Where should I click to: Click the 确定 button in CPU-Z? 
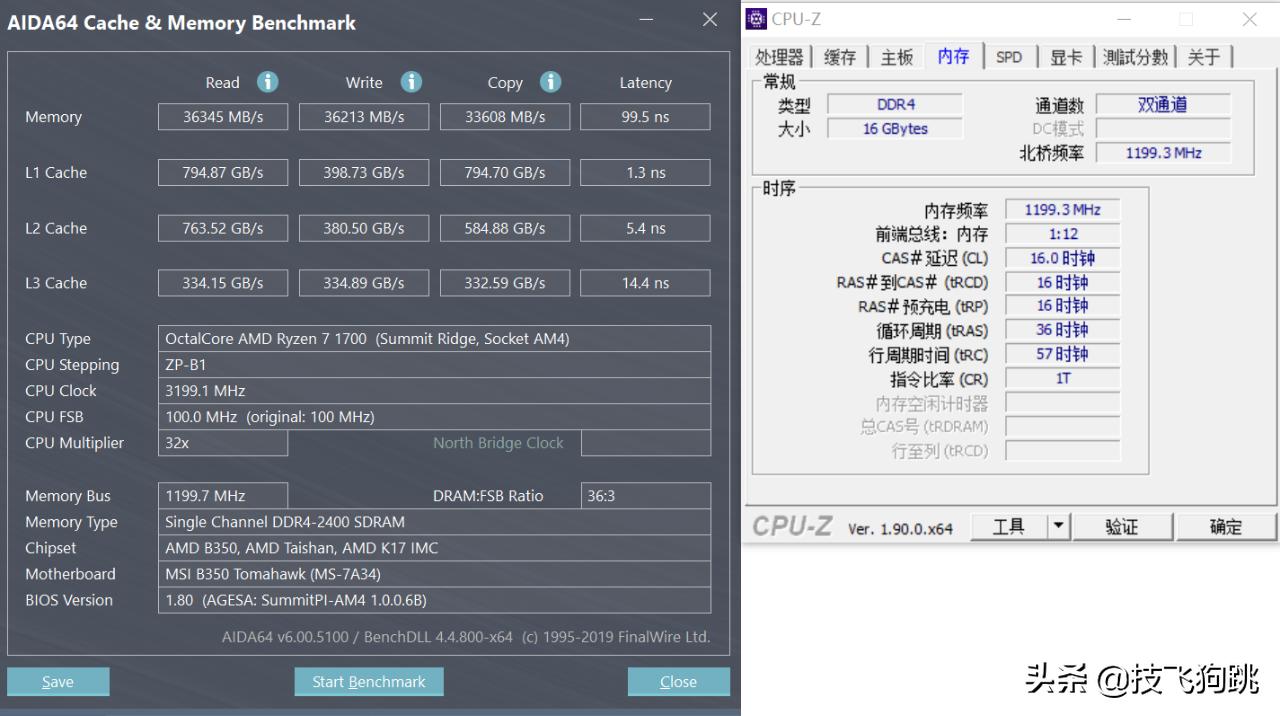coord(1227,525)
